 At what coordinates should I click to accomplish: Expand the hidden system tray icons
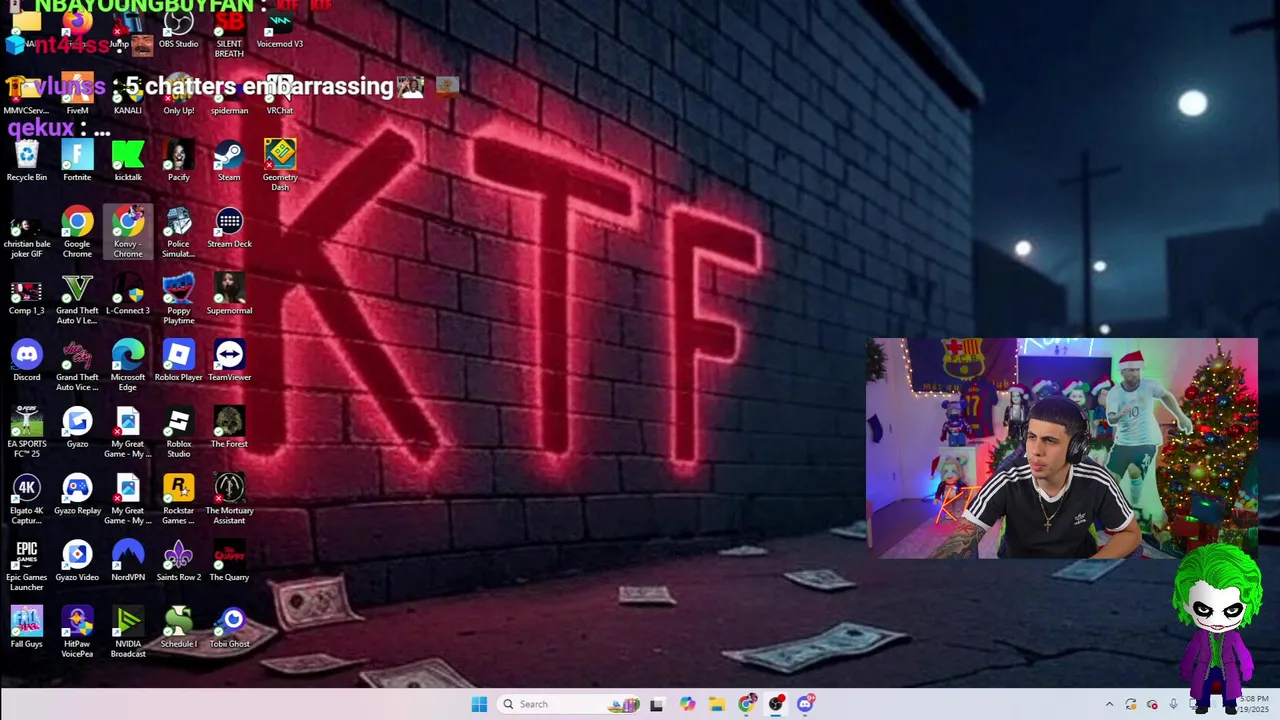[x=1109, y=704]
